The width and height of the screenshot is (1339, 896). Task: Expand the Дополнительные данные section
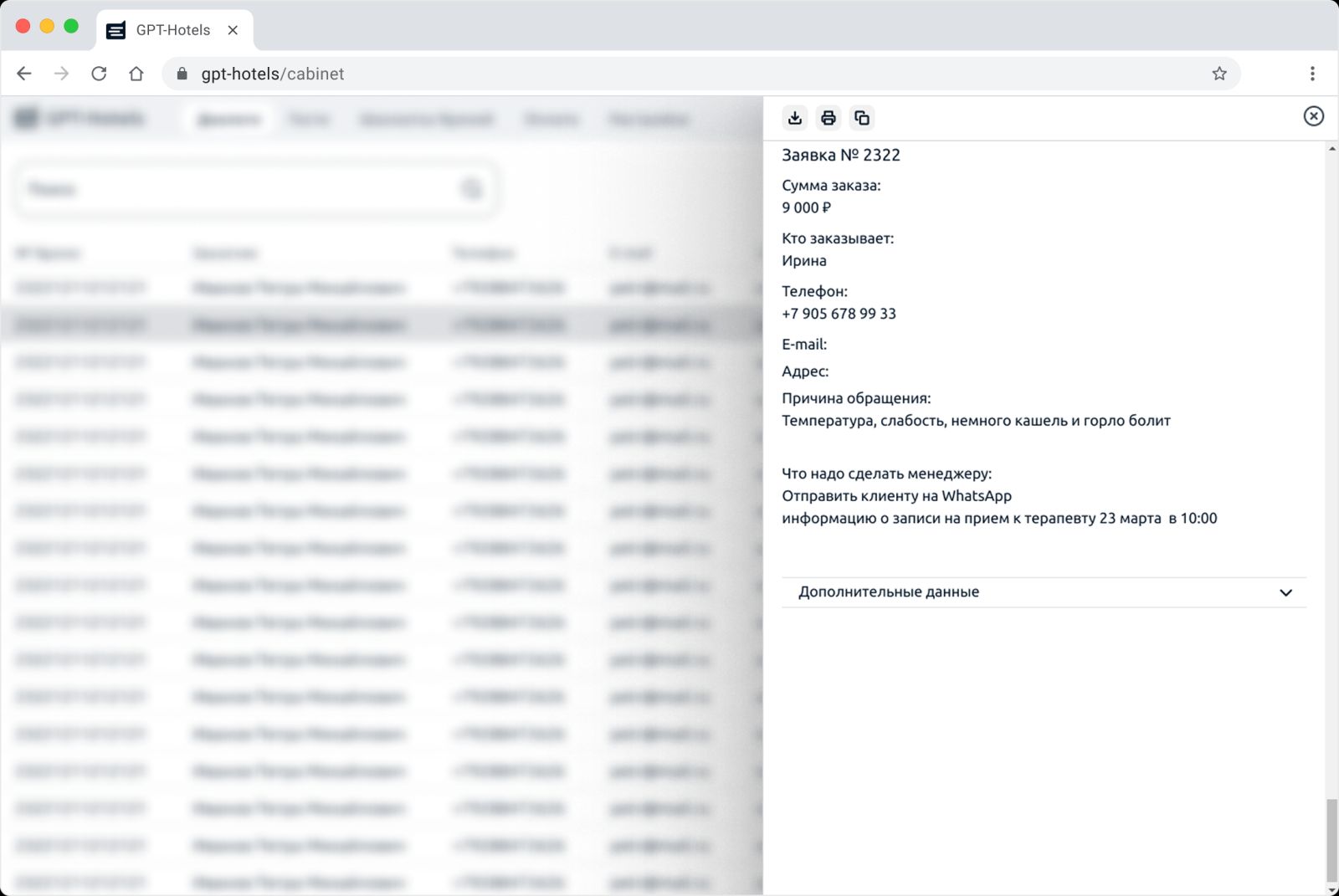(1043, 592)
